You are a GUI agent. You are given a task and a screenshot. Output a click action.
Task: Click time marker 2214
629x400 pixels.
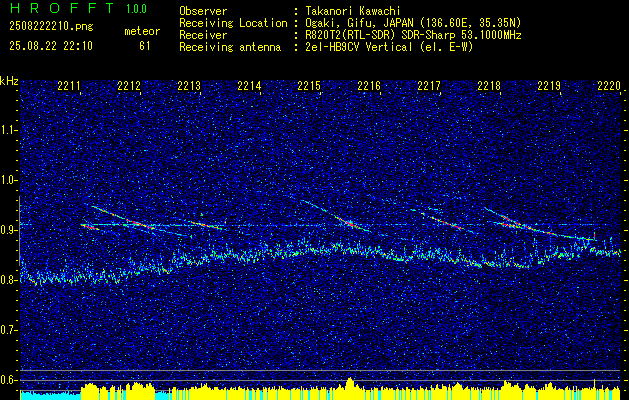[249, 86]
